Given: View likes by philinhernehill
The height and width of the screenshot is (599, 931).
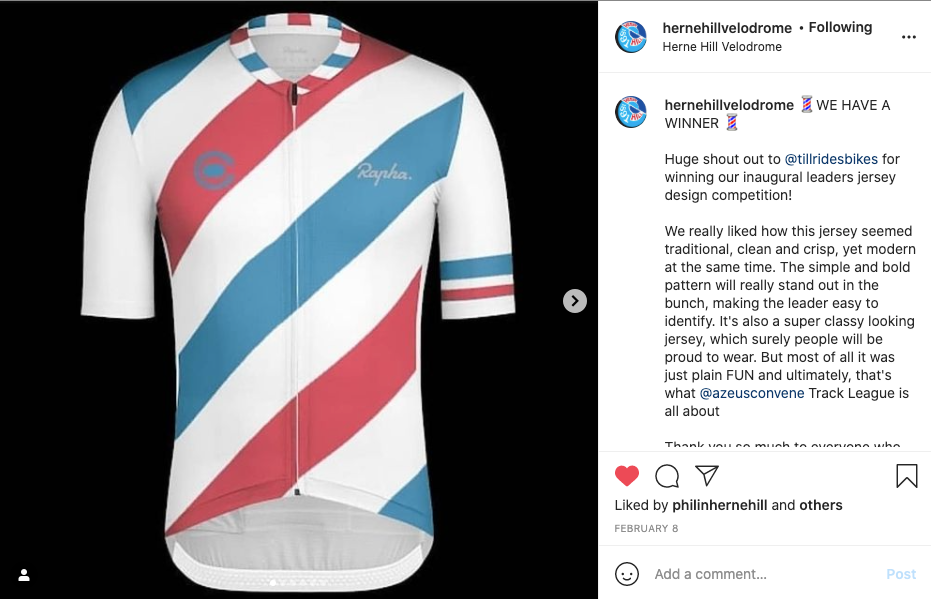Looking at the screenshot, I should (x=720, y=505).
